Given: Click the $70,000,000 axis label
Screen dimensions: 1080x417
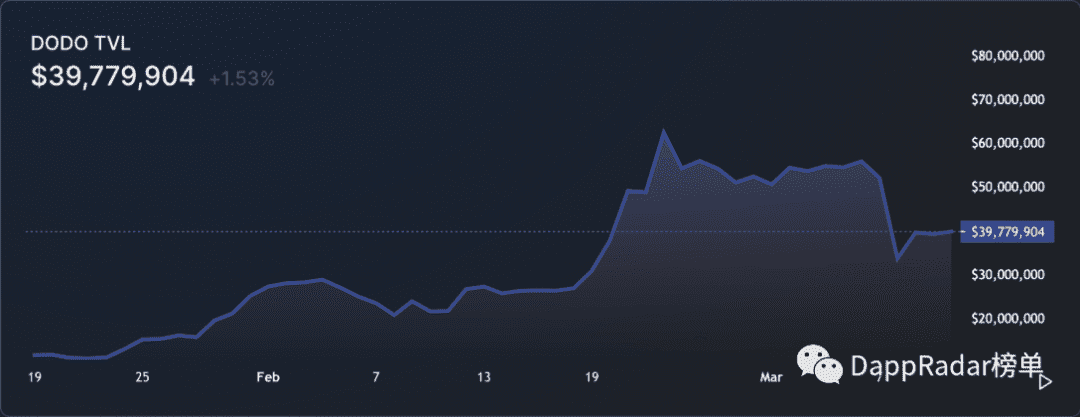Looking at the screenshot, I should [x=1008, y=100].
